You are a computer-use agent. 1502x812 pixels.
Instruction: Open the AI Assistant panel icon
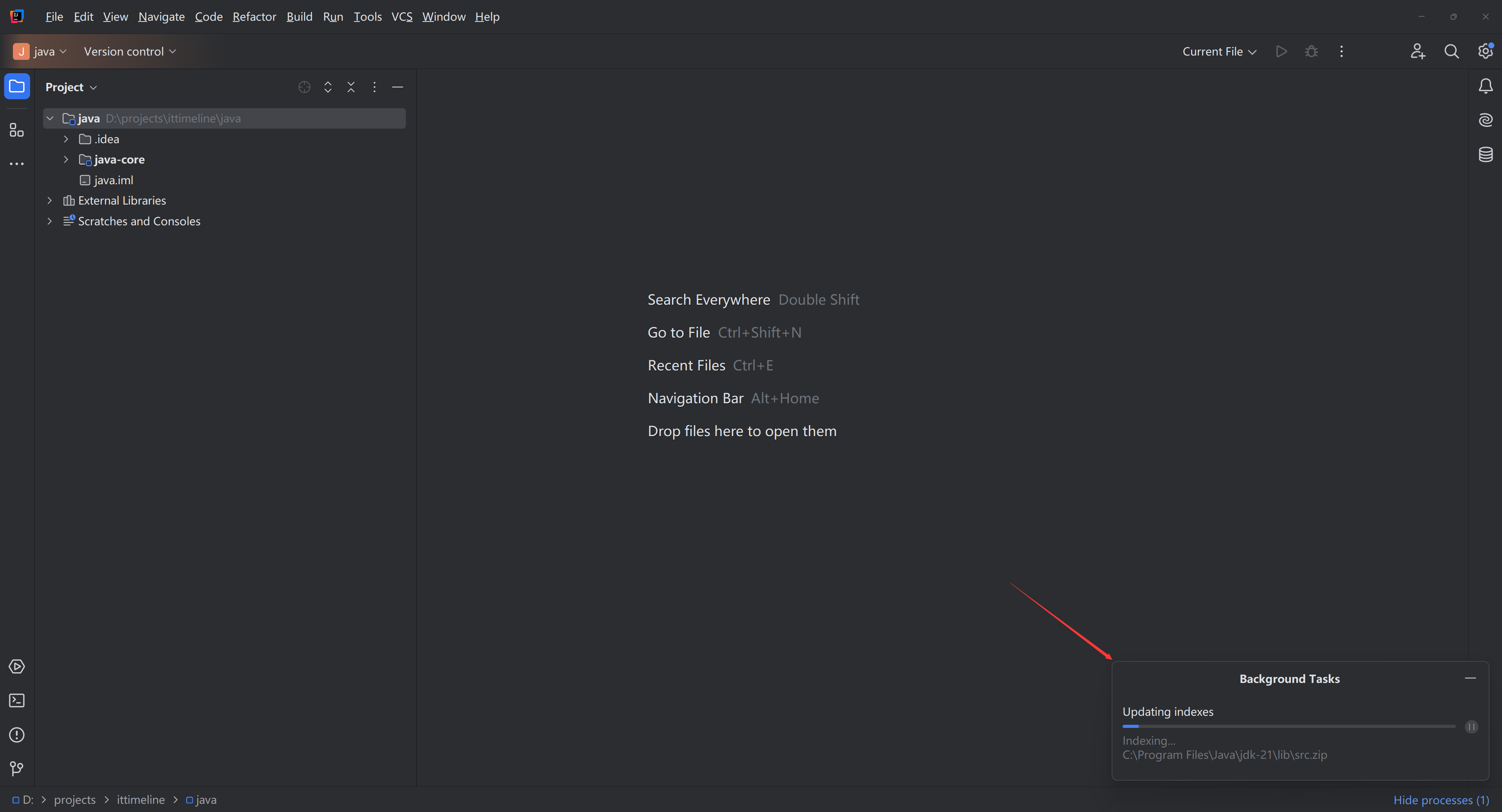pyautogui.click(x=1485, y=120)
